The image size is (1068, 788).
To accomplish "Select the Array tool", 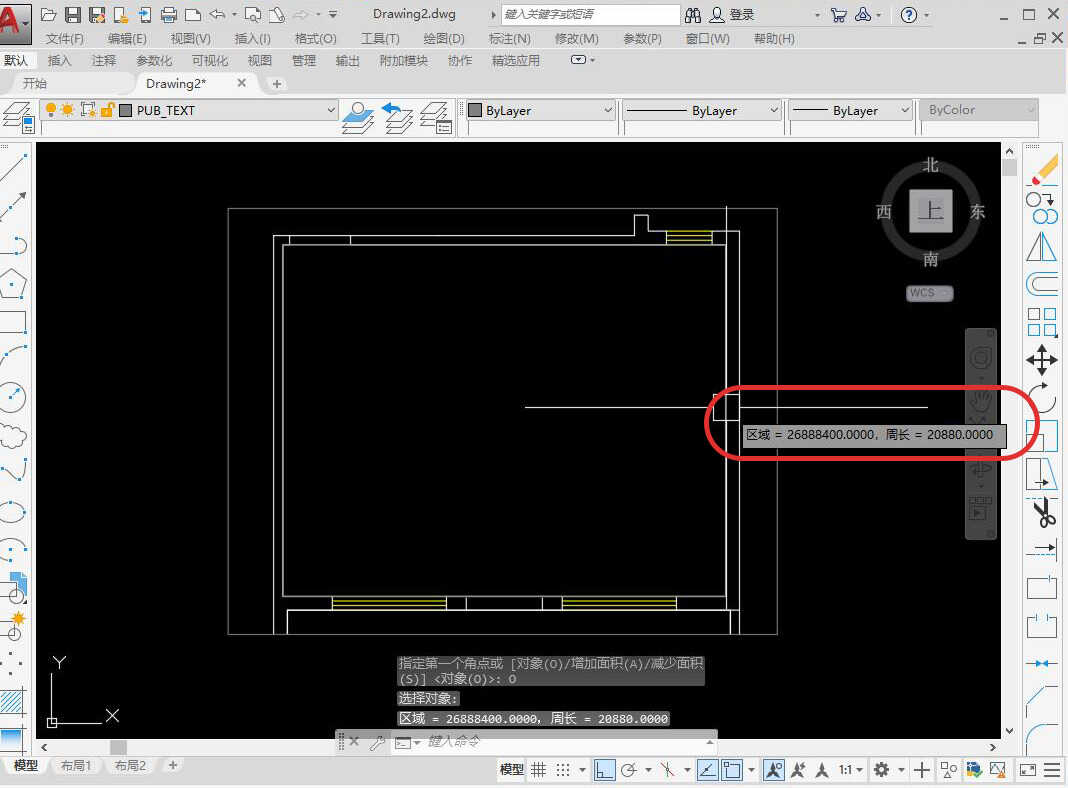I will coord(1042,321).
